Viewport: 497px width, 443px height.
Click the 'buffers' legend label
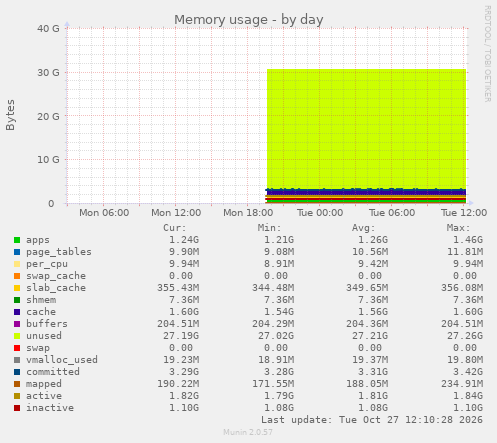pos(47,324)
